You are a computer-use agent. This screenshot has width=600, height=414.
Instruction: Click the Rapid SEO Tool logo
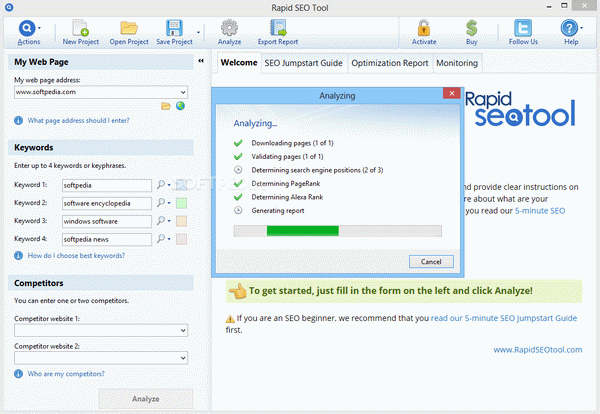click(520, 109)
